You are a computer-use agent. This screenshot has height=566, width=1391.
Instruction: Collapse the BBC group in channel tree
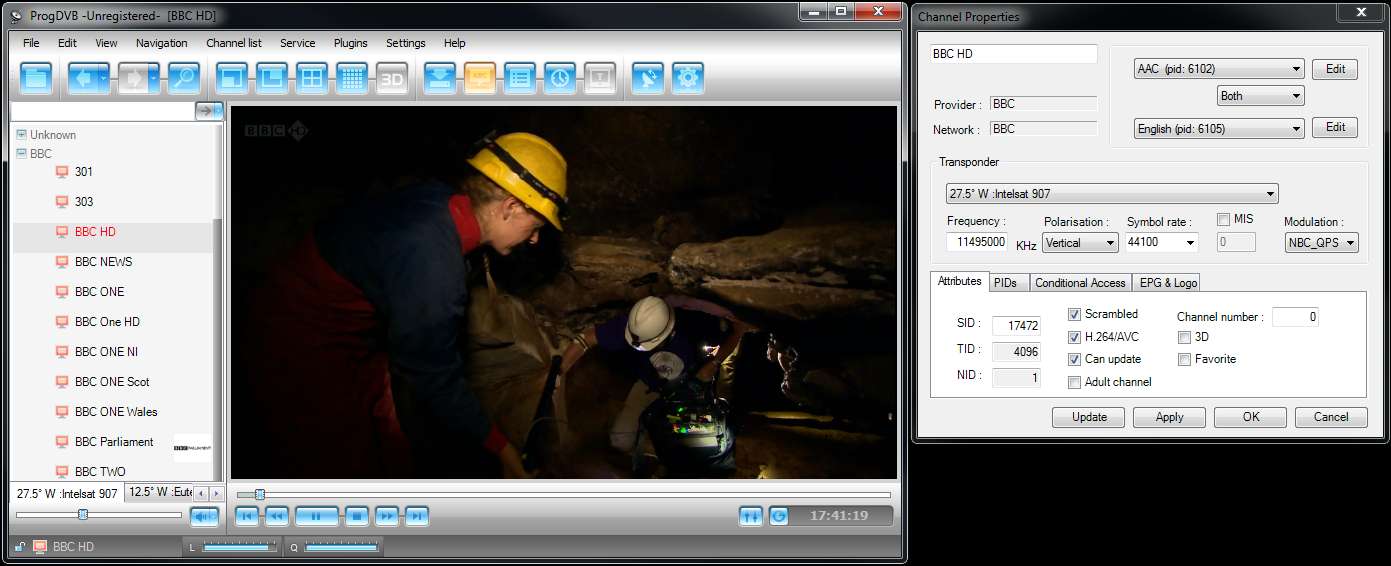pos(20,154)
